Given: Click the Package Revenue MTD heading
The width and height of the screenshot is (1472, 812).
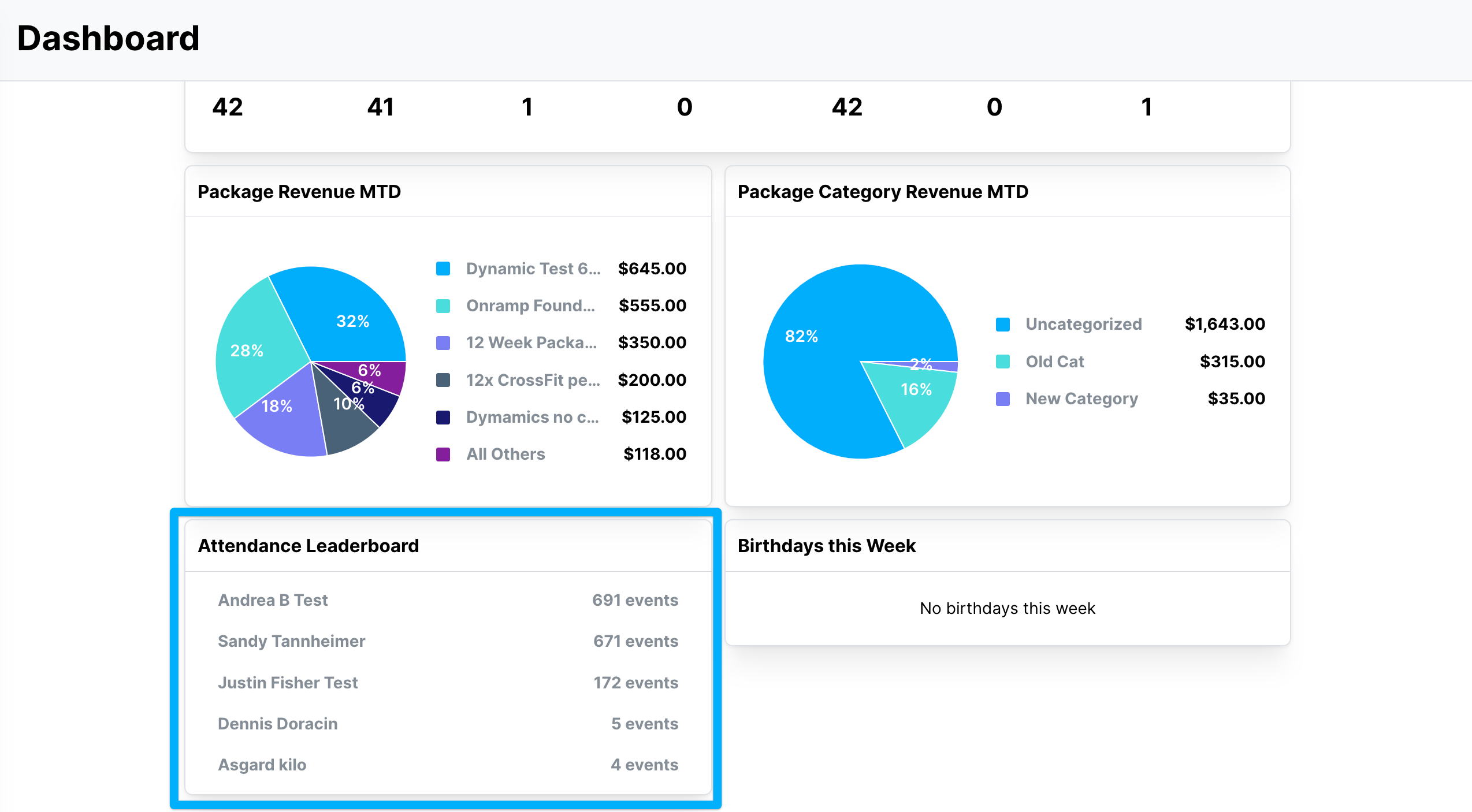Looking at the screenshot, I should point(299,192).
